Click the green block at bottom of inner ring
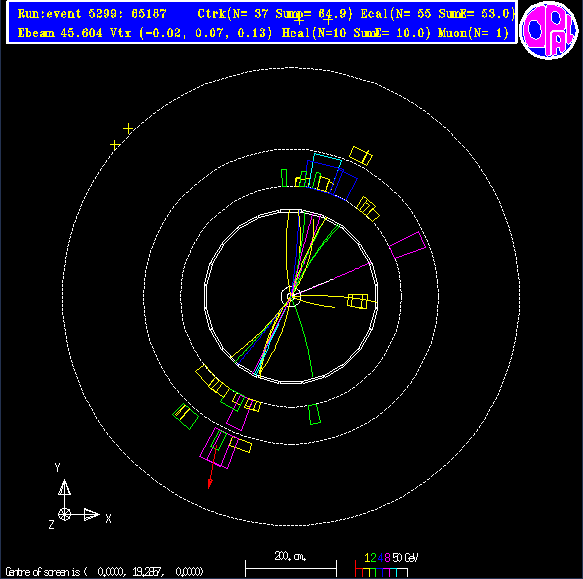 pyautogui.click(x=315, y=414)
